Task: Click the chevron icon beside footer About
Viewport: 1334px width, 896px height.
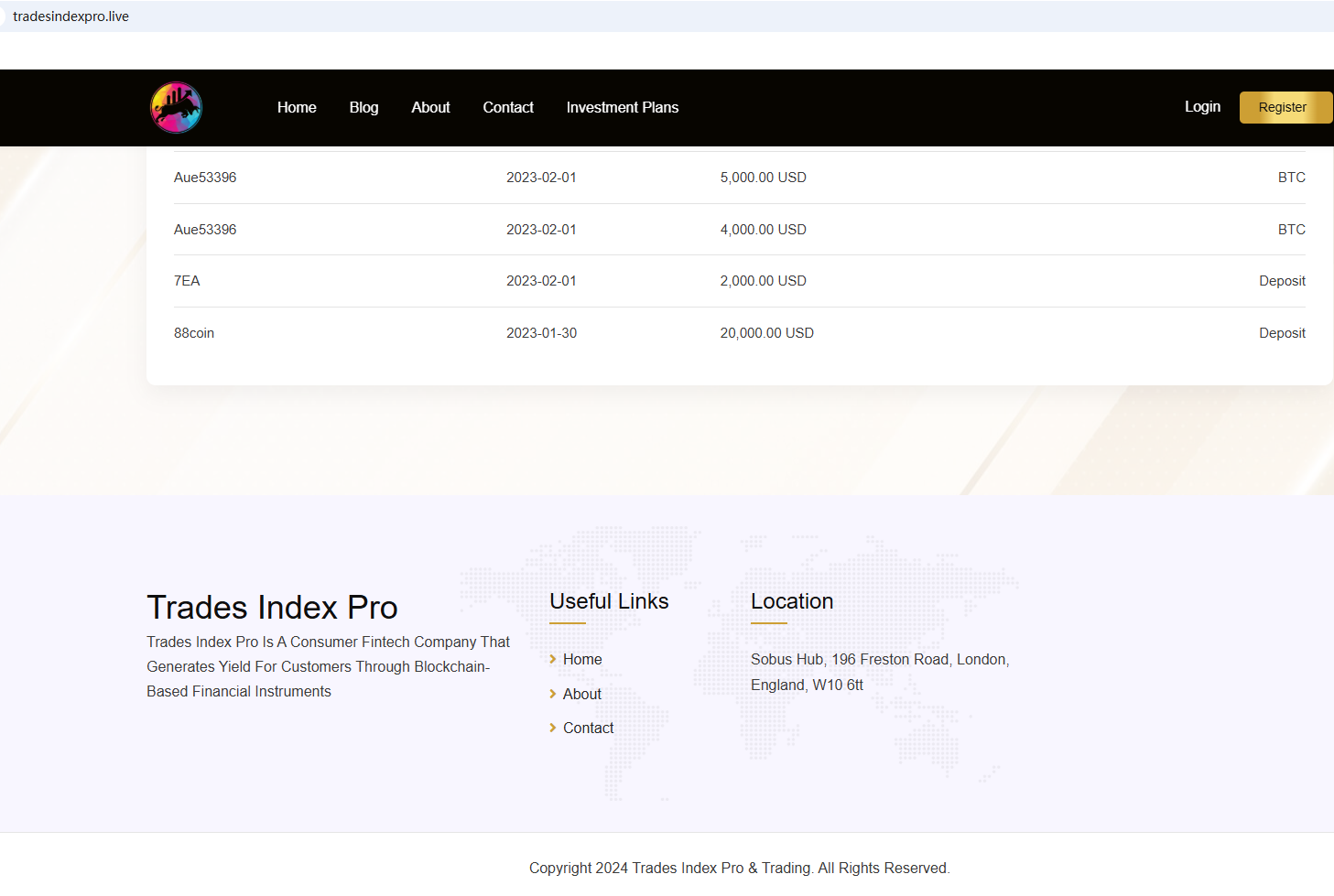Action: [x=553, y=695]
